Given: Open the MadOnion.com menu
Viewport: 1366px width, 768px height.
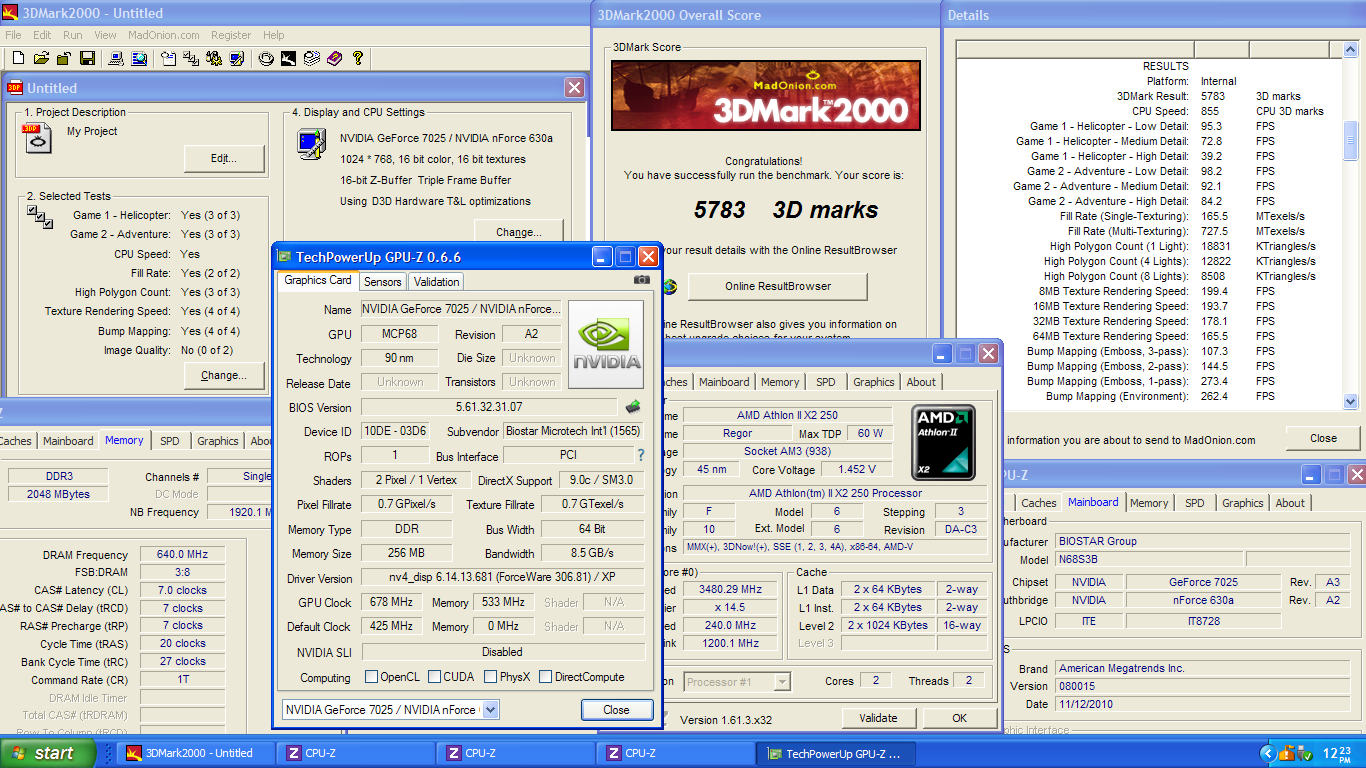Looking at the screenshot, I should pyautogui.click(x=164, y=35).
